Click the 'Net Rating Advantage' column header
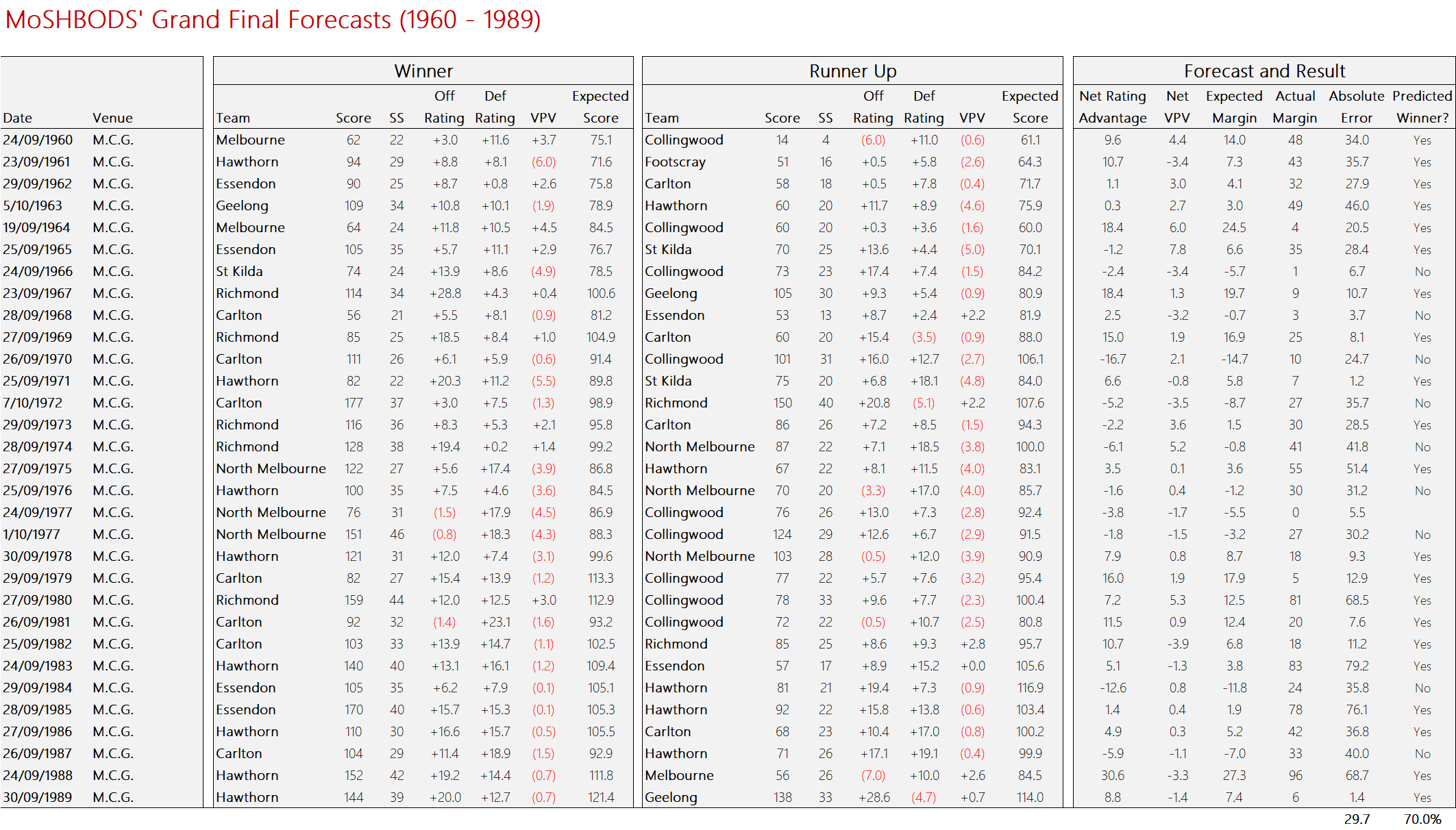Image resolution: width=1456 pixels, height=830 pixels. click(1113, 107)
